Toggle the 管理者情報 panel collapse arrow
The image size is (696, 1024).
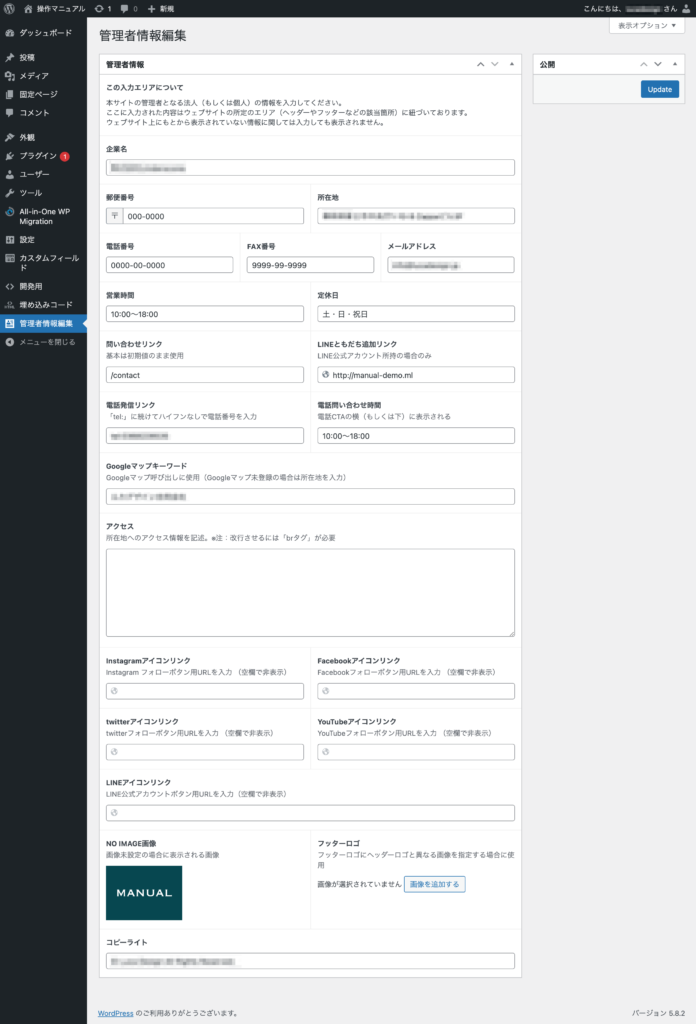coord(512,64)
